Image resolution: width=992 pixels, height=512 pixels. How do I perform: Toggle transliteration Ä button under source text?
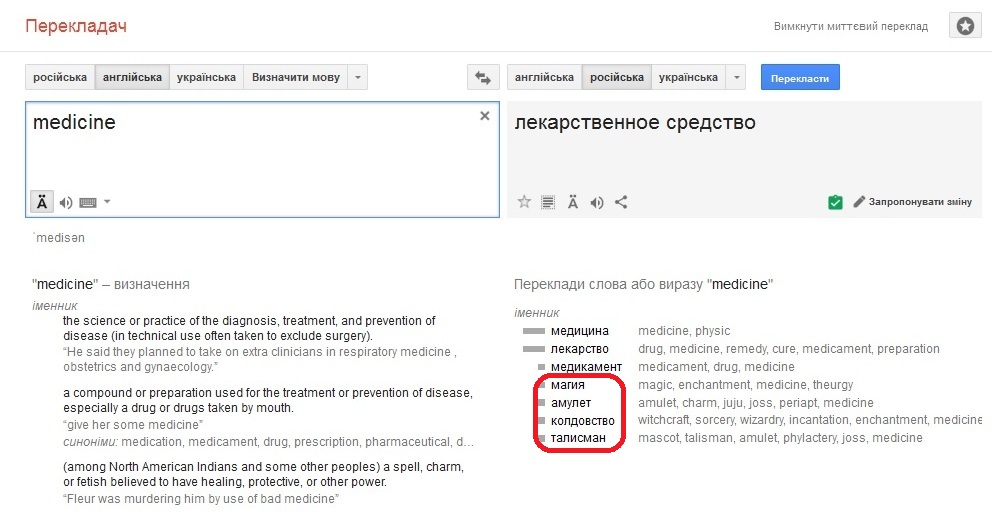pyautogui.click(x=42, y=202)
